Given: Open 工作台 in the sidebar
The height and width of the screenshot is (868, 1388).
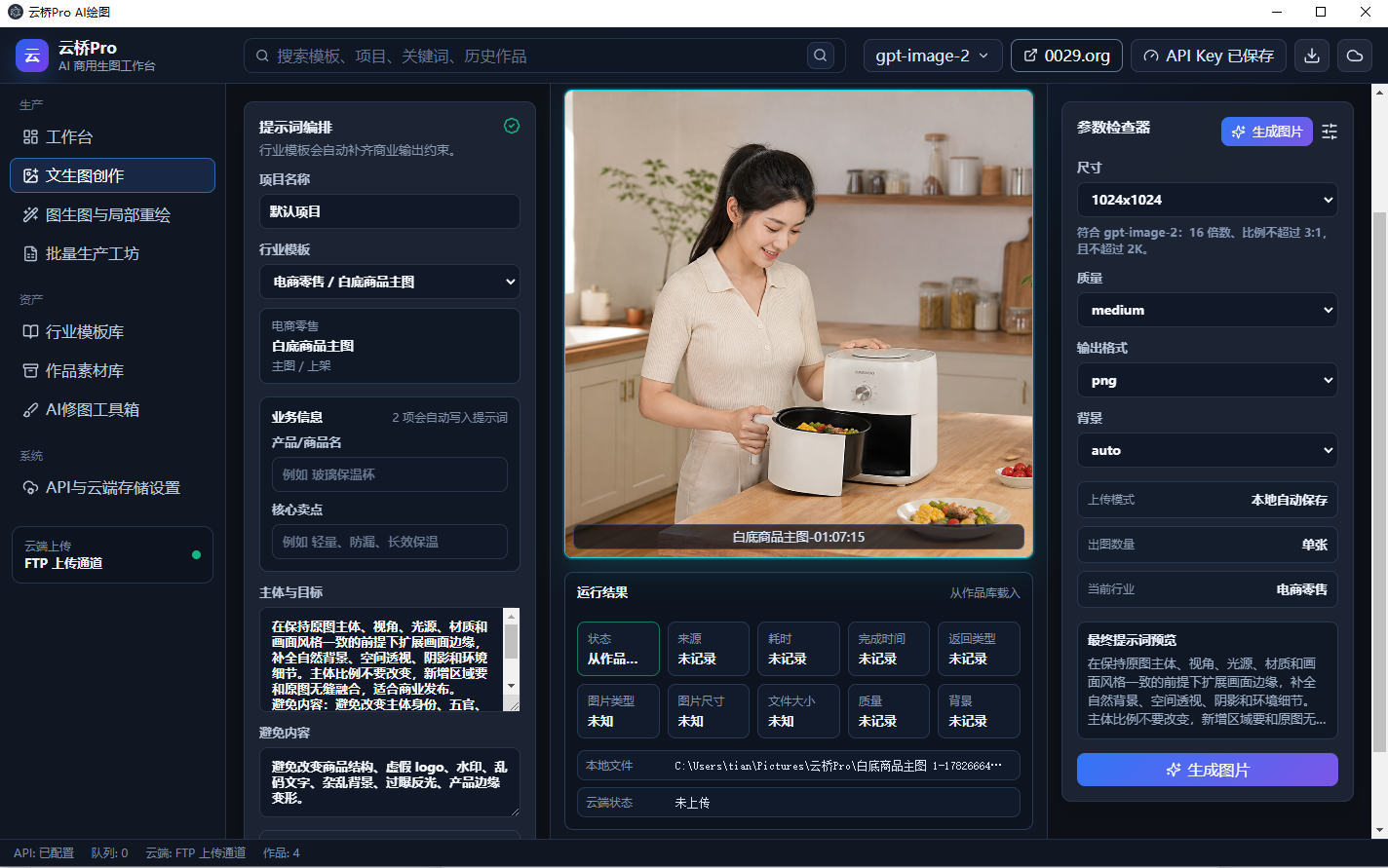Looking at the screenshot, I should tap(112, 136).
